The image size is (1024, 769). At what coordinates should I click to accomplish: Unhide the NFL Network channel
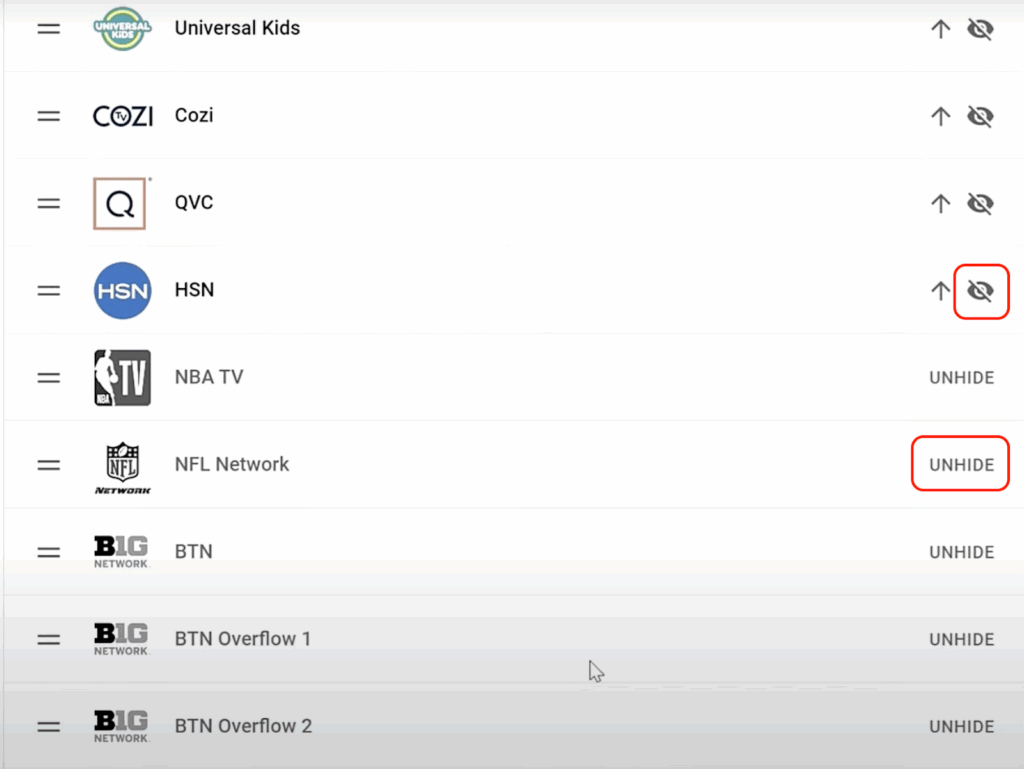click(961, 465)
